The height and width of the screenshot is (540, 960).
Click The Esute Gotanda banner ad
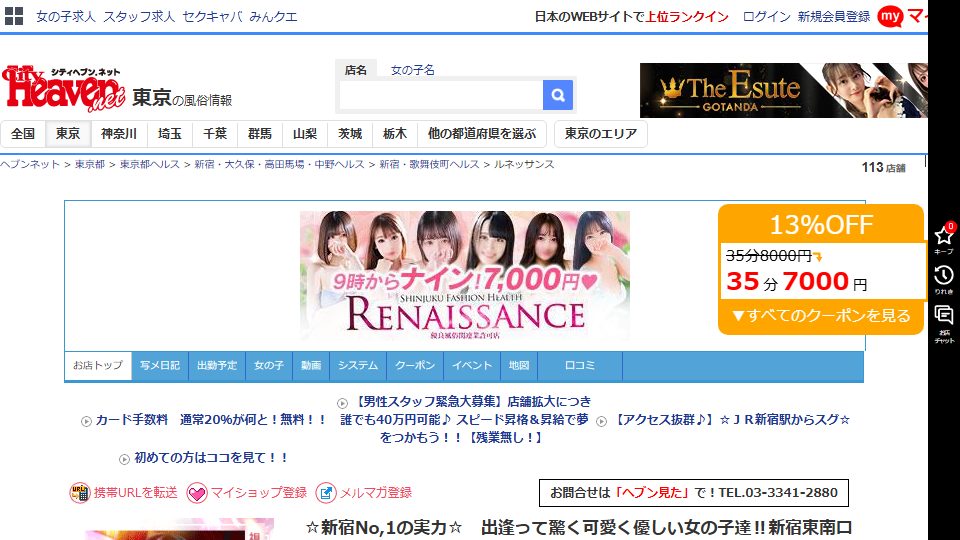784,91
